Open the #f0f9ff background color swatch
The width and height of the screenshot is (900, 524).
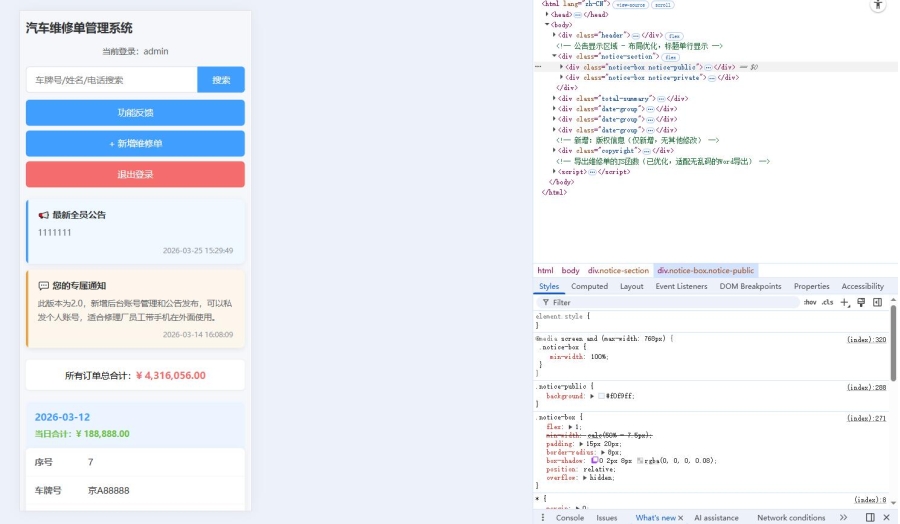(601, 396)
